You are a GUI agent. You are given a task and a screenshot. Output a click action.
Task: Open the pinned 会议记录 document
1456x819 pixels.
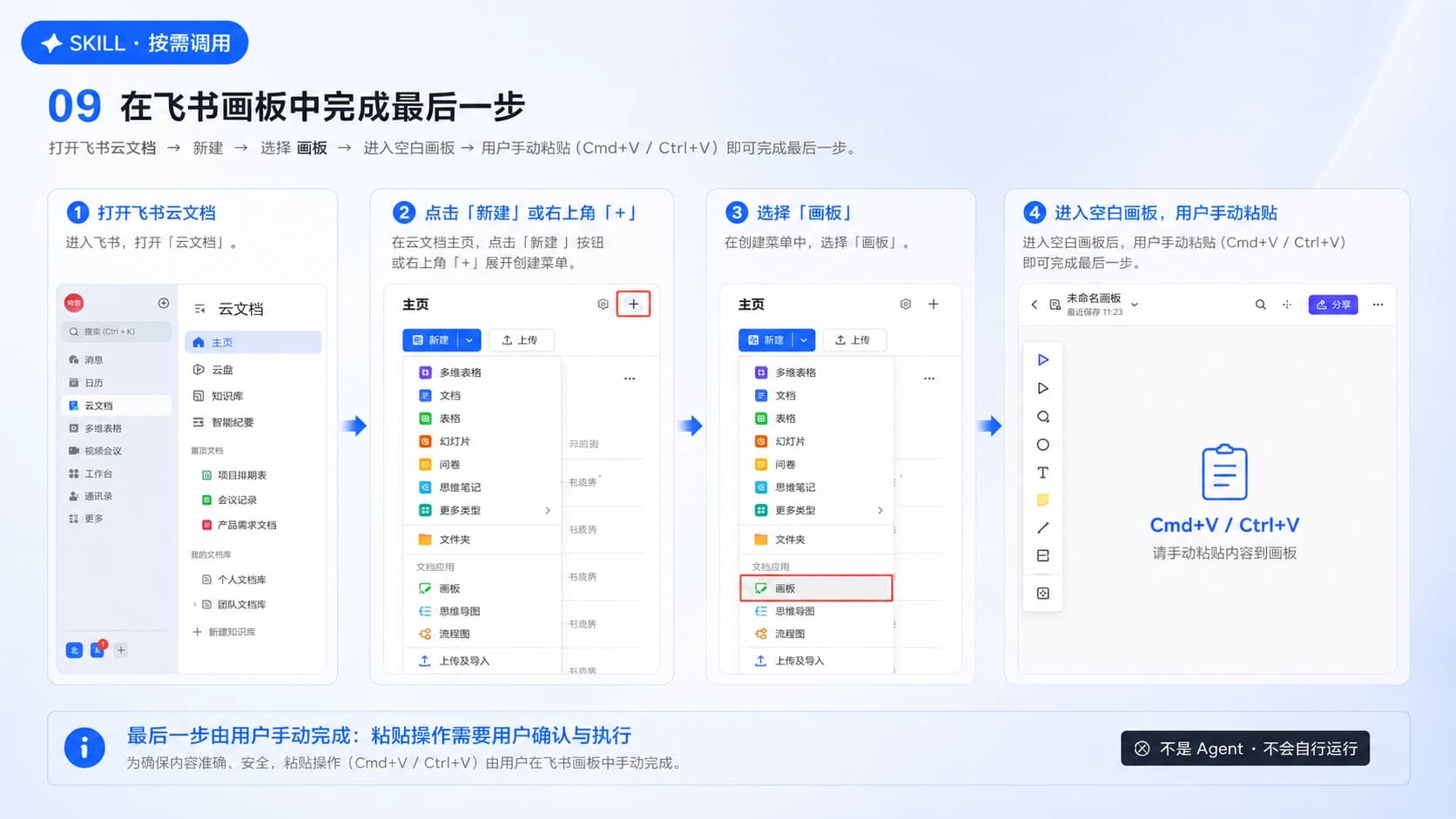229,500
